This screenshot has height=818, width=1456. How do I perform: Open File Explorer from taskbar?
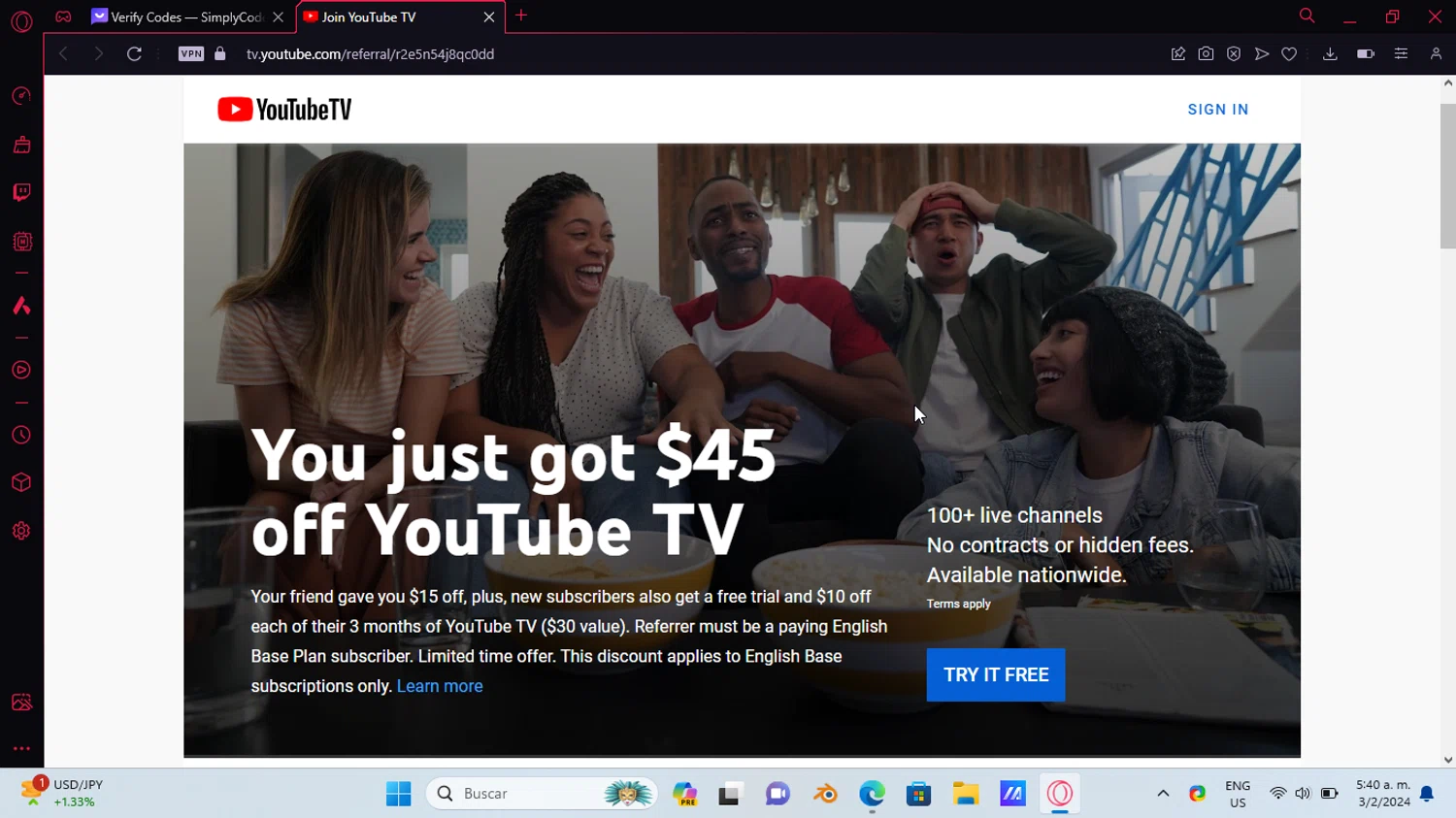click(x=965, y=794)
